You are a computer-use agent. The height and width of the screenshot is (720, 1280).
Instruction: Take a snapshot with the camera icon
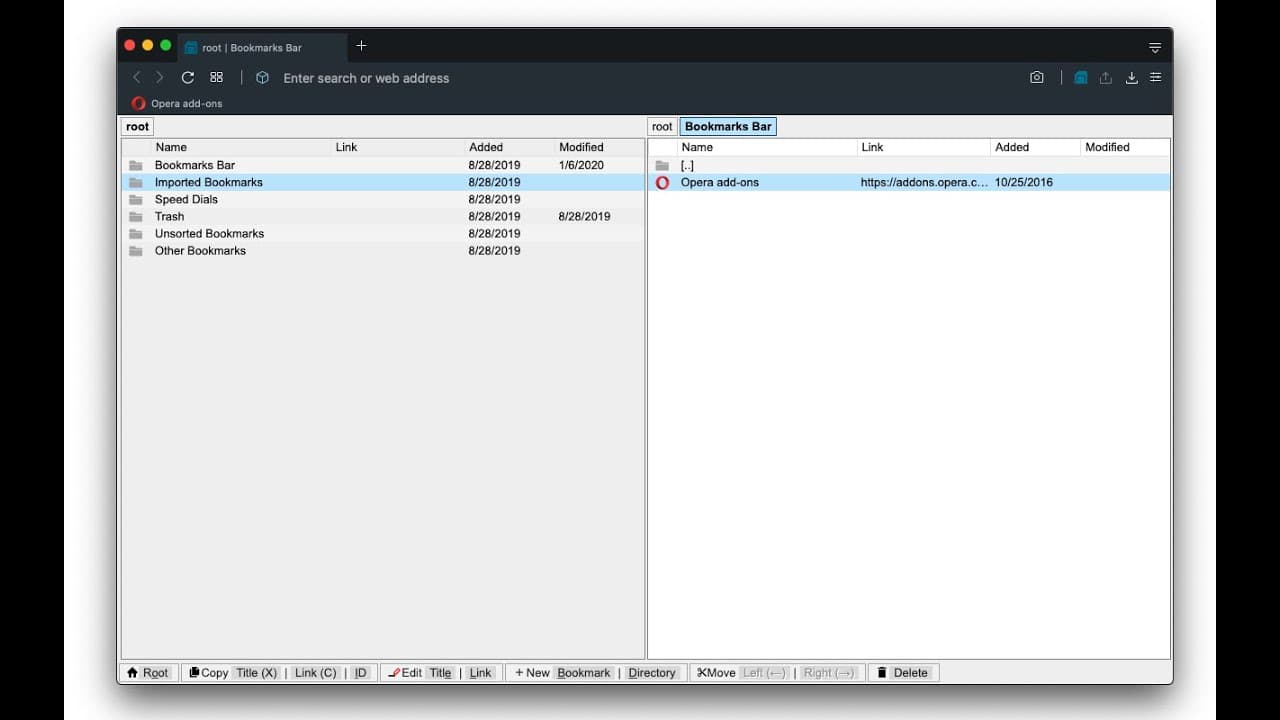click(x=1037, y=77)
